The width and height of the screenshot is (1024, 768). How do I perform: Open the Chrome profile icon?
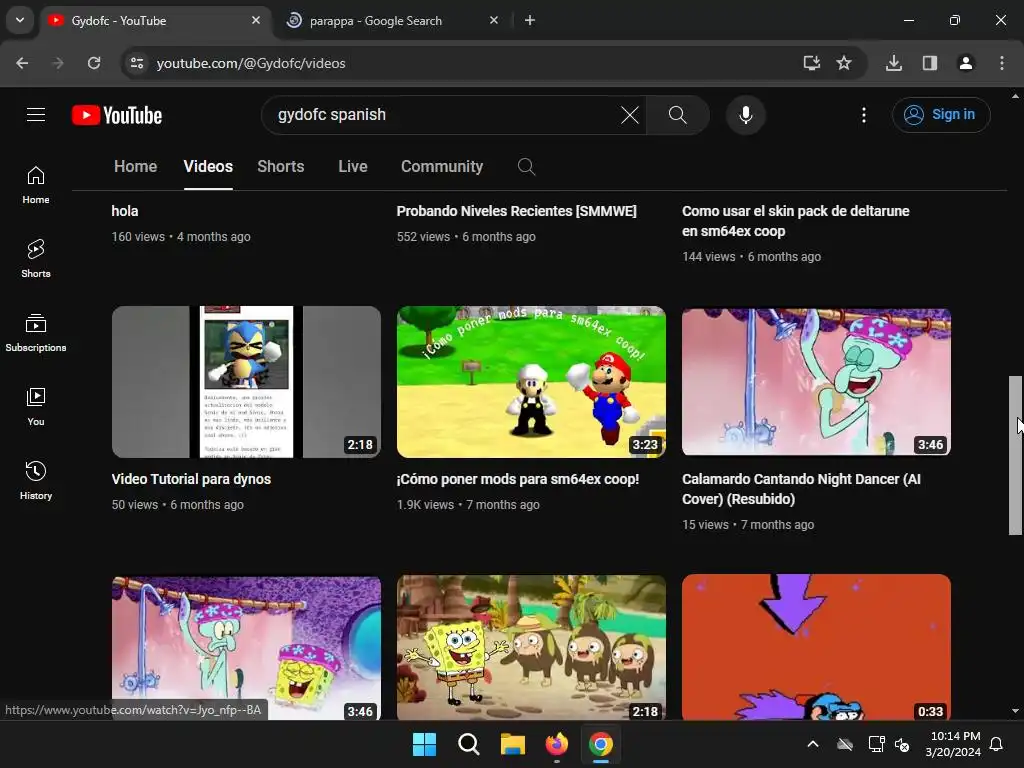pos(966,63)
